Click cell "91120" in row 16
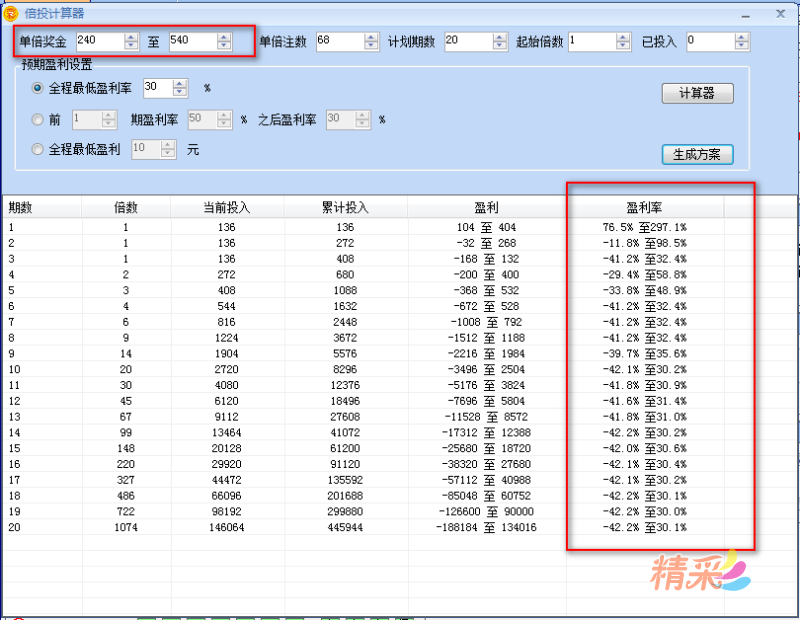The image size is (800, 620). tap(345, 464)
